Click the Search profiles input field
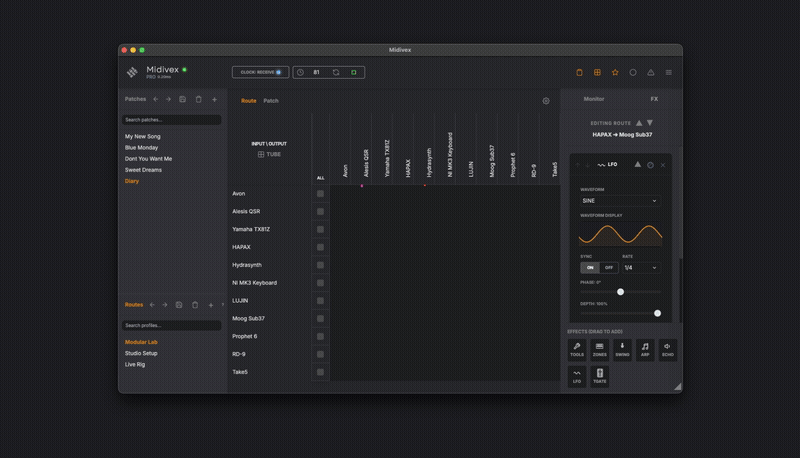Image resolution: width=800 pixels, height=458 pixels. pos(171,325)
